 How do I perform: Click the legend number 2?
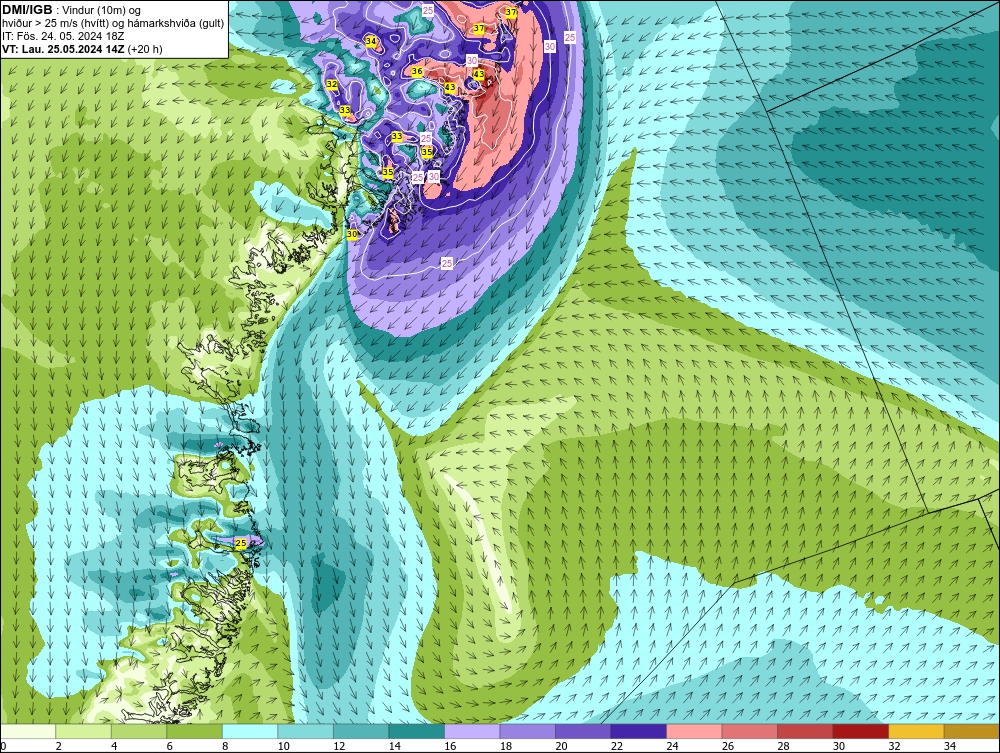[59, 746]
